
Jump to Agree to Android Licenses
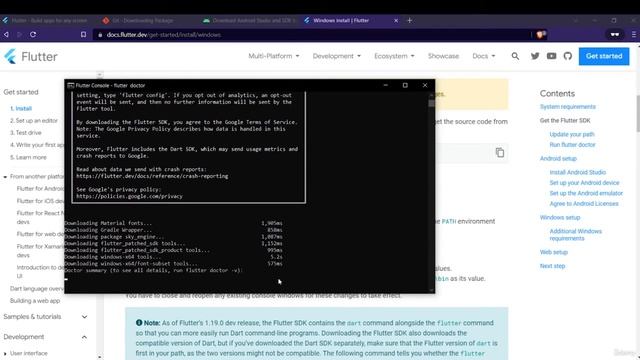(x=584, y=204)
